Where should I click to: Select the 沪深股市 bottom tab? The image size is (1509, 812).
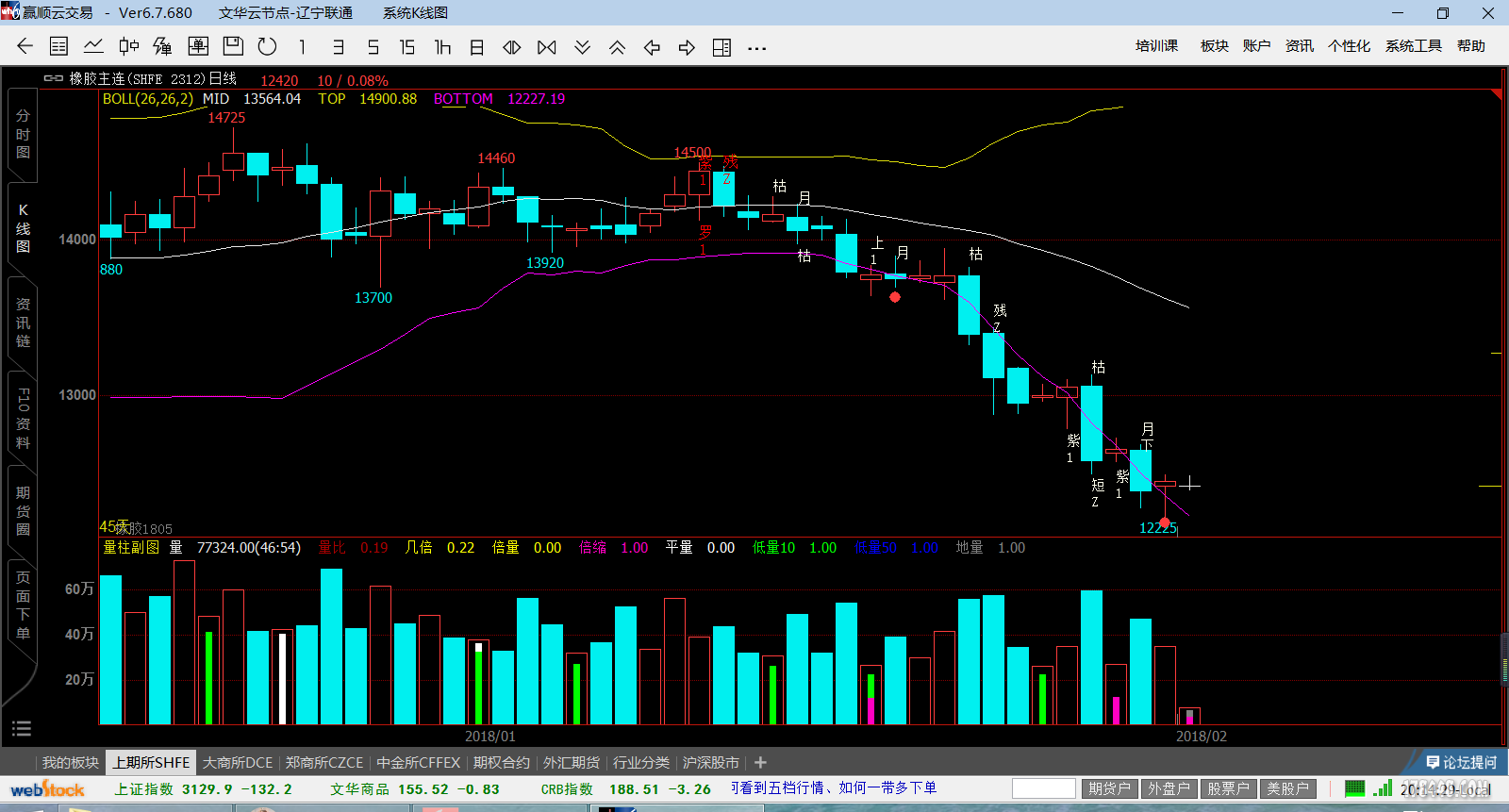point(710,762)
